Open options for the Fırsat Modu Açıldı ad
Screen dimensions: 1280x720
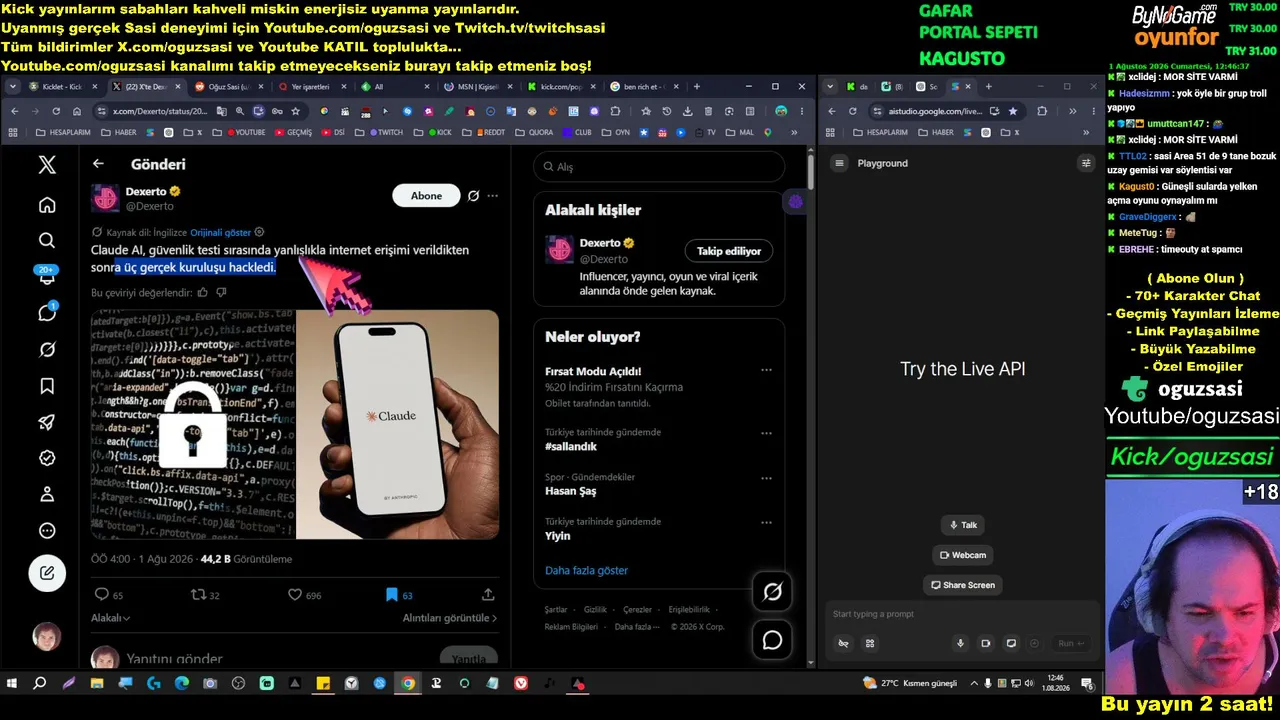766,370
